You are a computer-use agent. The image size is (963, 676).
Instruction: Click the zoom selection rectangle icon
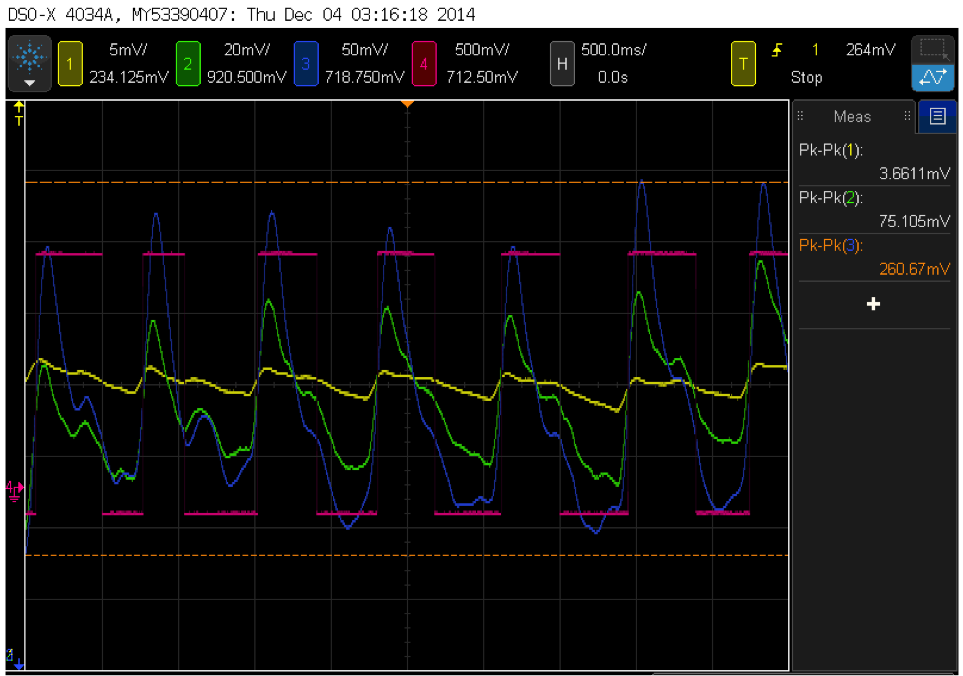(933, 49)
